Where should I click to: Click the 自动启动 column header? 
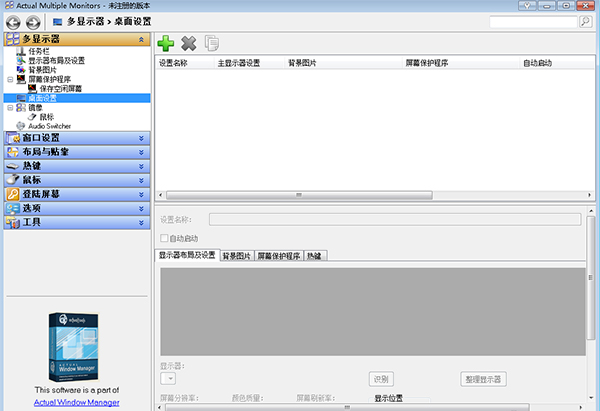[x=557, y=63]
